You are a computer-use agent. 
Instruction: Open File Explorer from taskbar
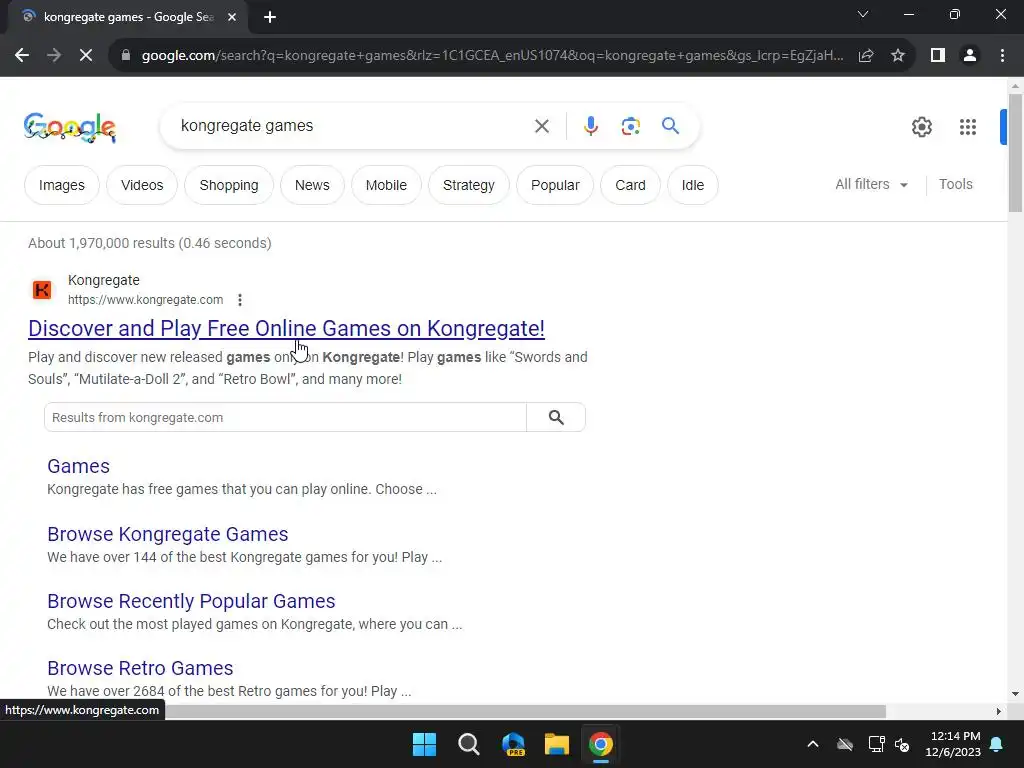tap(557, 744)
